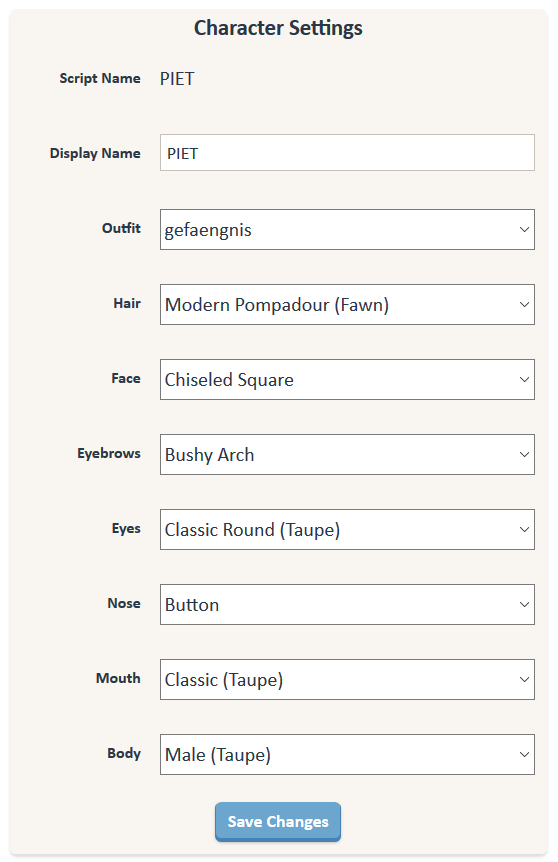Click the Outfit field label
The height and width of the screenshot is (862, 558).
pyautogui.click(x=121, y=228)
